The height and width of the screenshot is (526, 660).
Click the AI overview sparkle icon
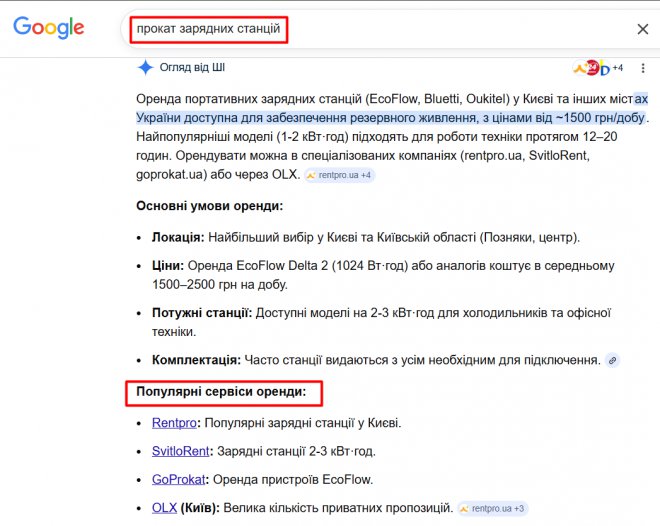click(146, 68)
